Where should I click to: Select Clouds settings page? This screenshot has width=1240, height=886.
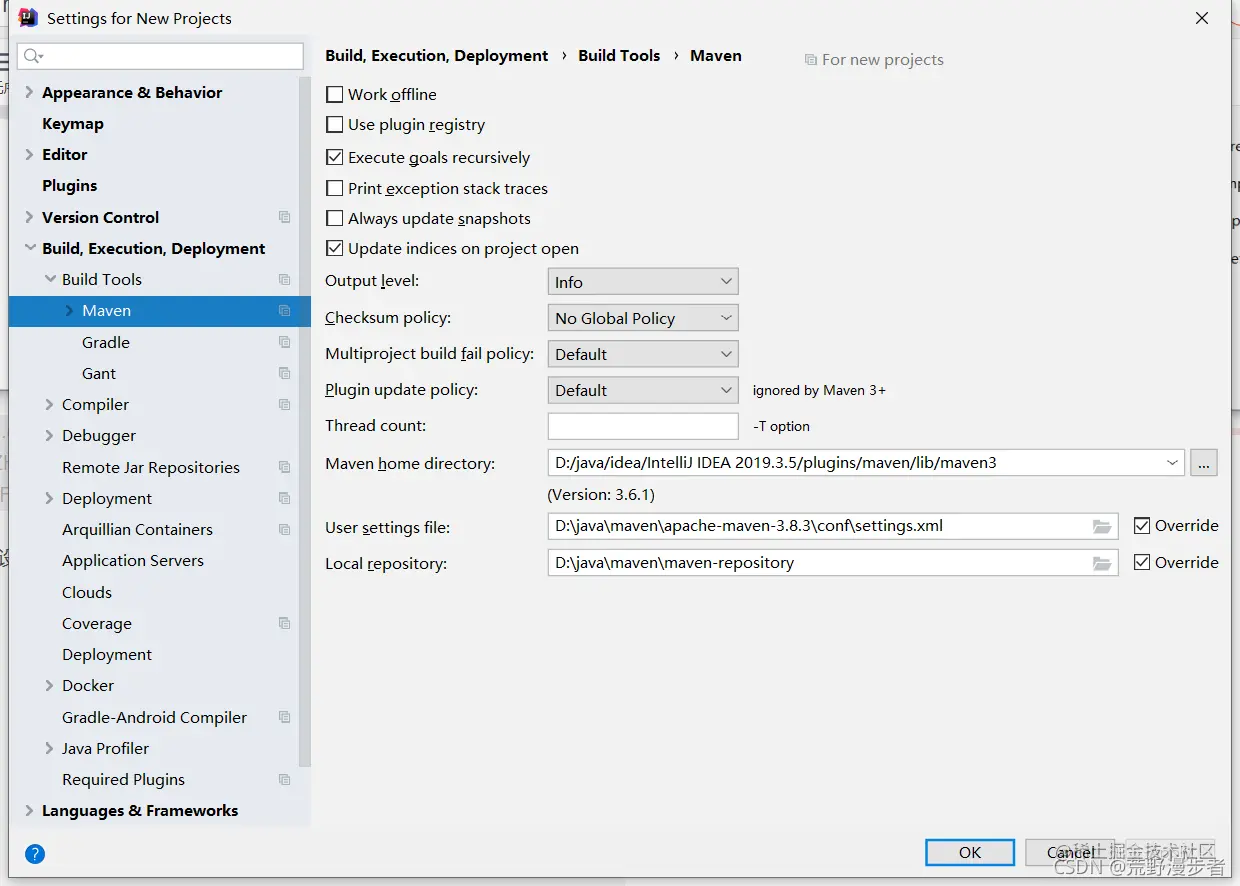(87, 592)
